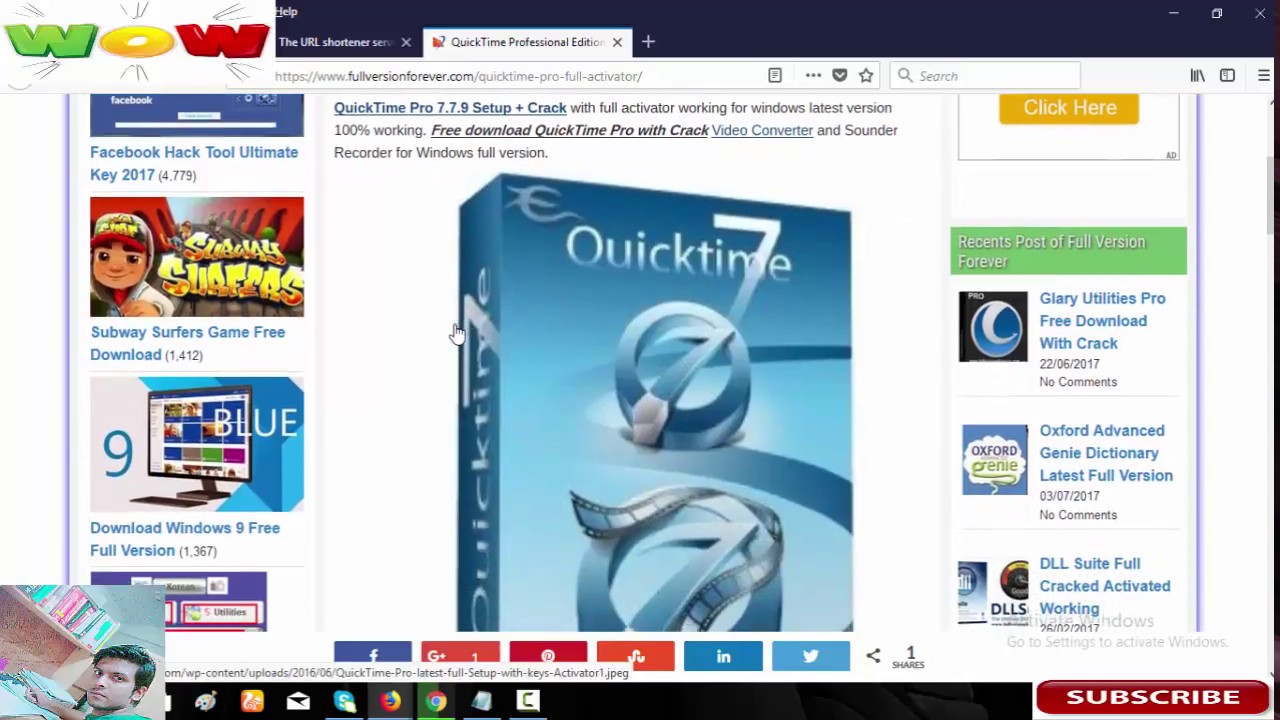Click the ad indicator AD badge
This screenshot has width=1280, height=720.
coord(1171,155)
